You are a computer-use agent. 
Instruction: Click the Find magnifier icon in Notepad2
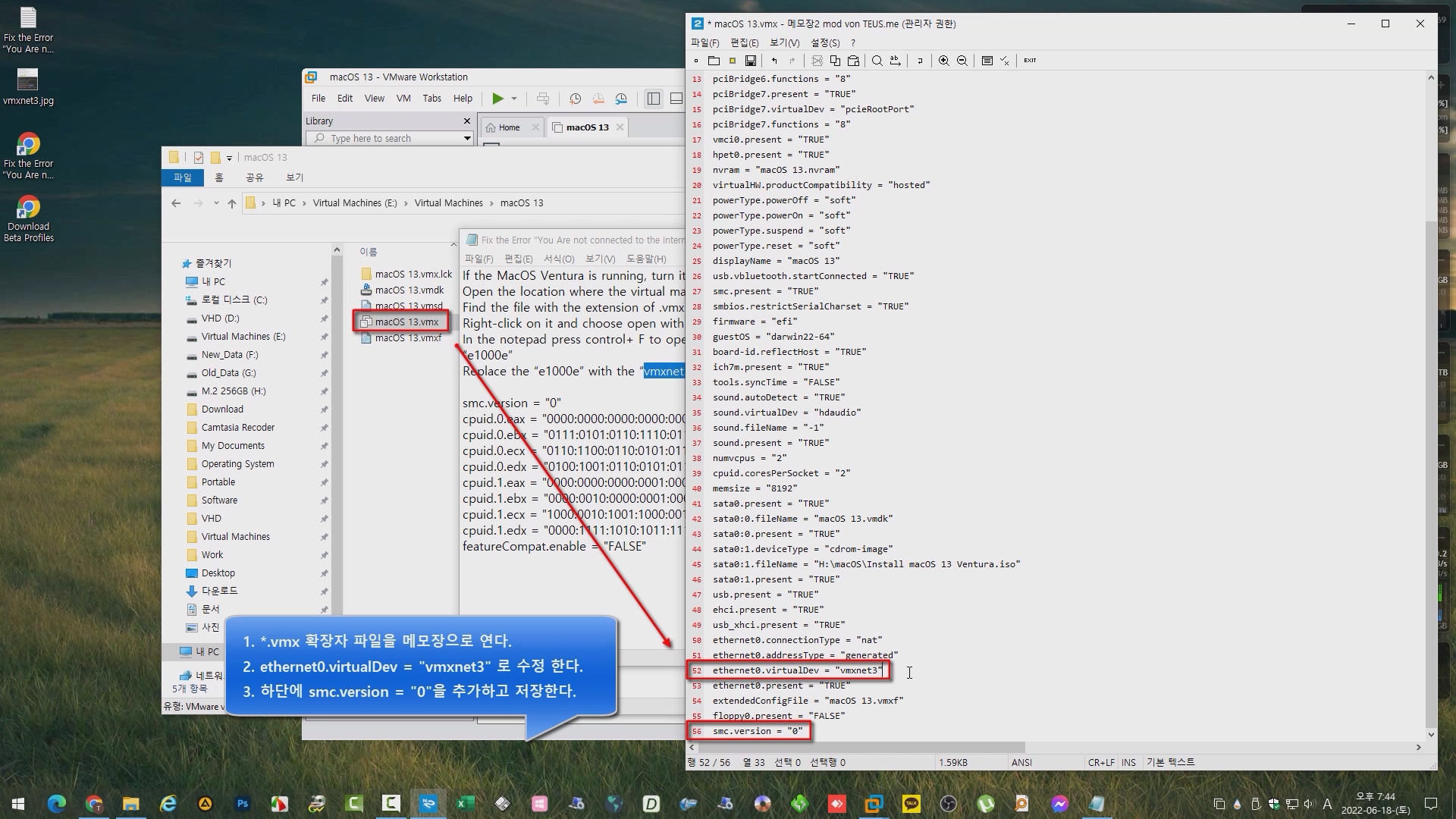point(877,61)
